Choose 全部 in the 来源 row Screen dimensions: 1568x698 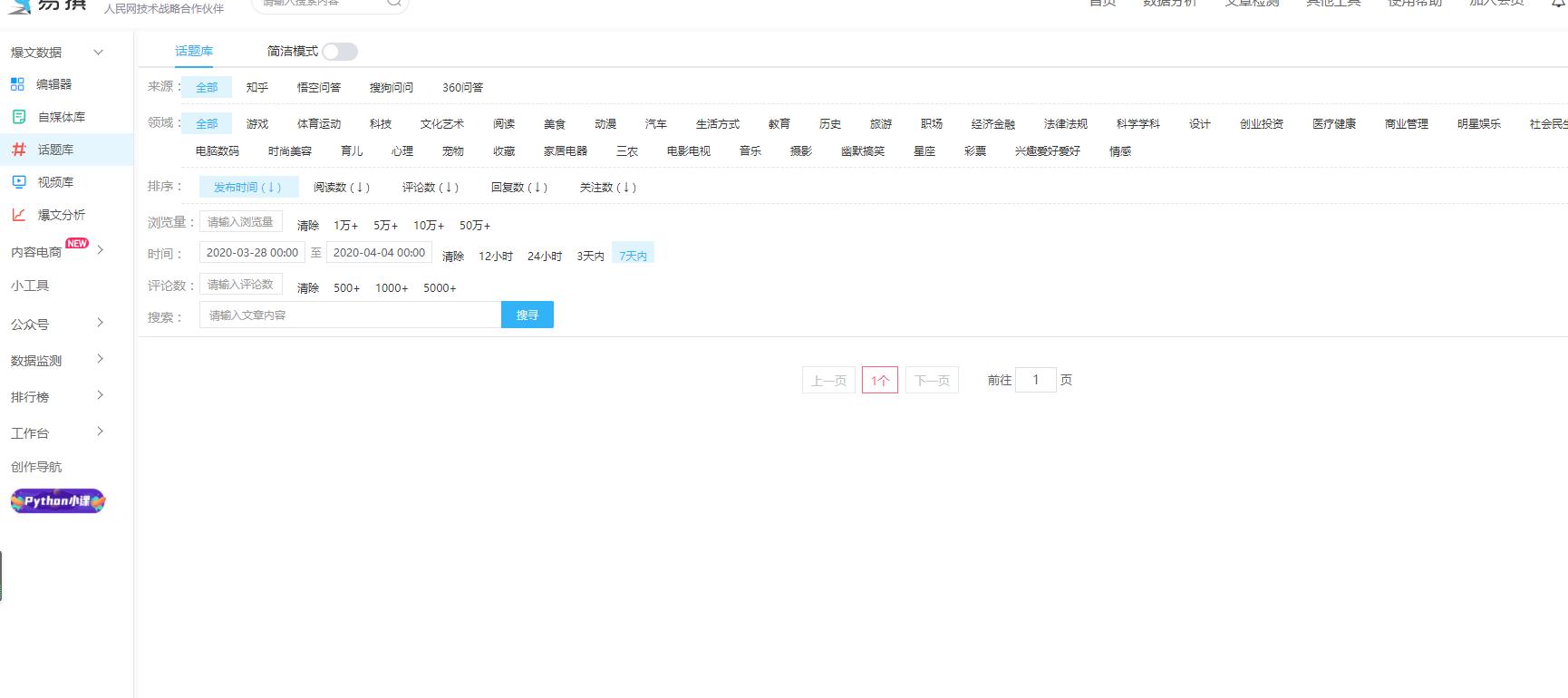207,88
